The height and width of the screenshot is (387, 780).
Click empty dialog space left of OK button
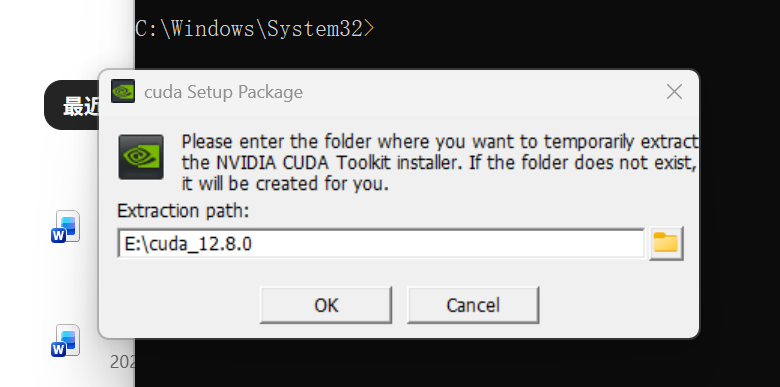click(x=184, y=304)
